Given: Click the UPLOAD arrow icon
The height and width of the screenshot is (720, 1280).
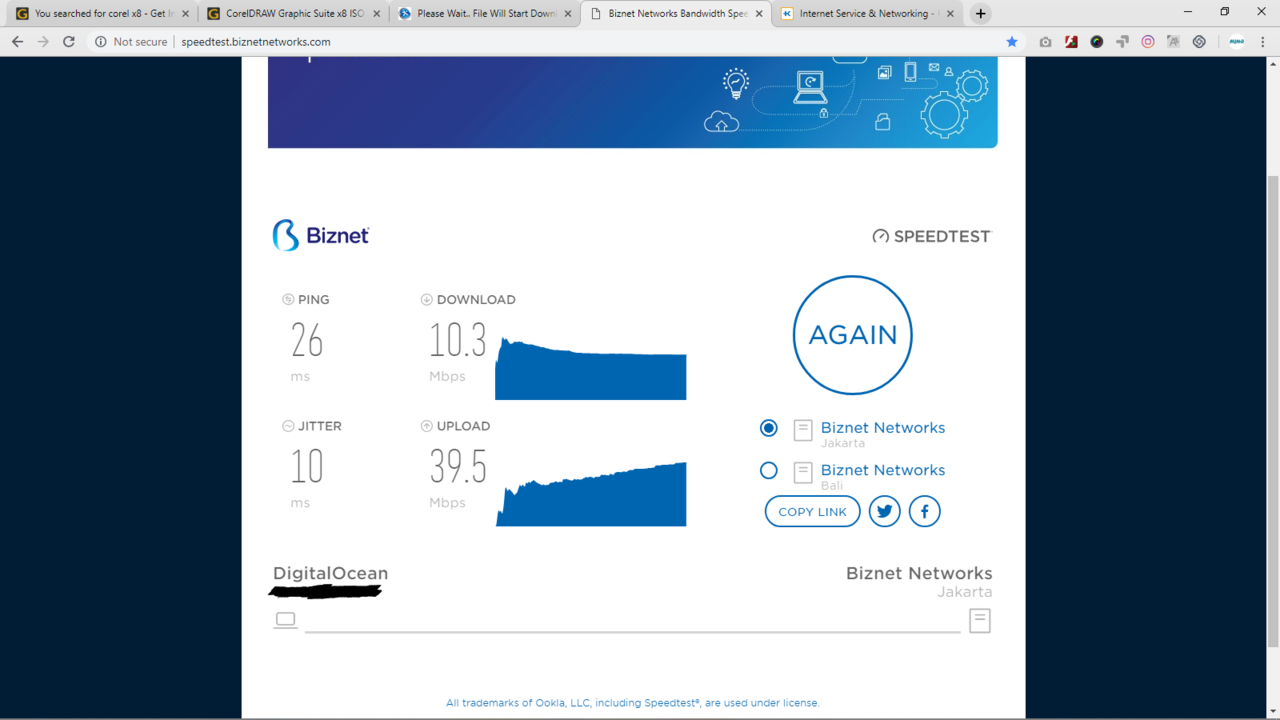Looking at the screenshot, I should 427,426.
